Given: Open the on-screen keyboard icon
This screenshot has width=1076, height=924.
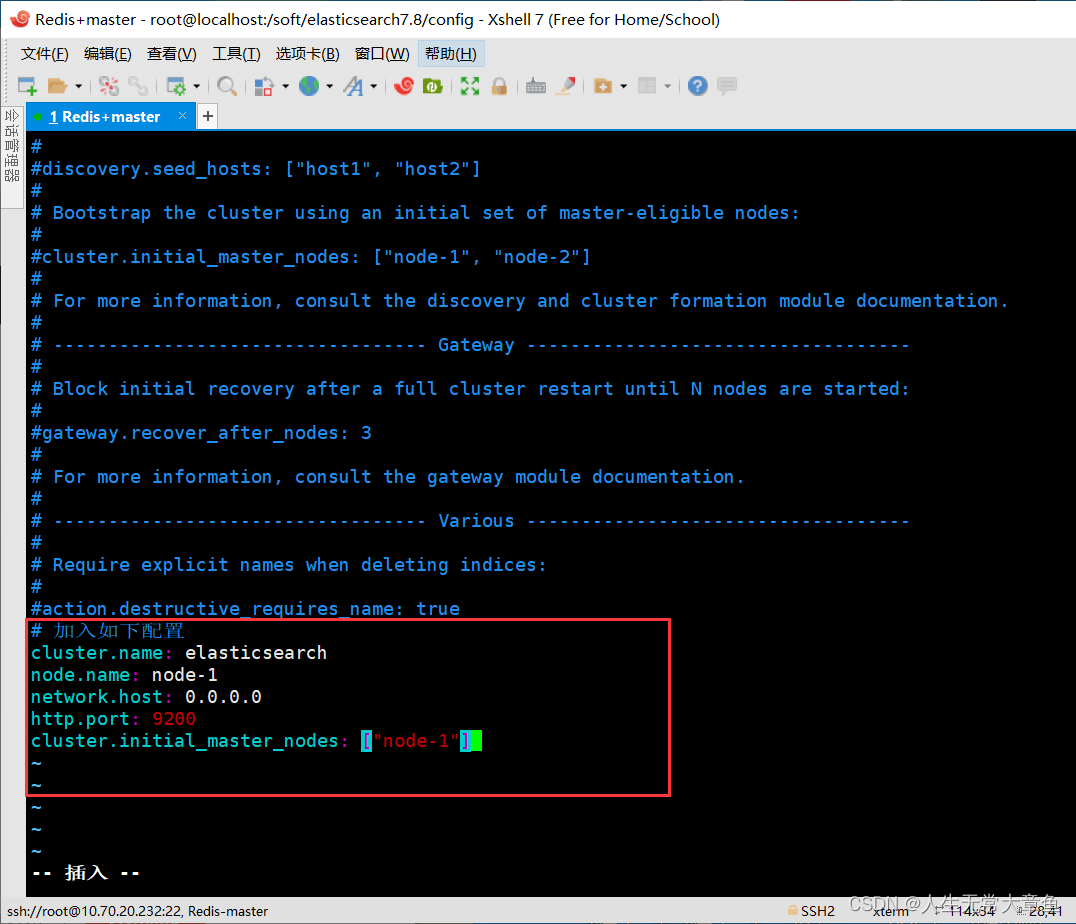Looking at the screenshot, I should pyautogui.click(x=535, y=86).
